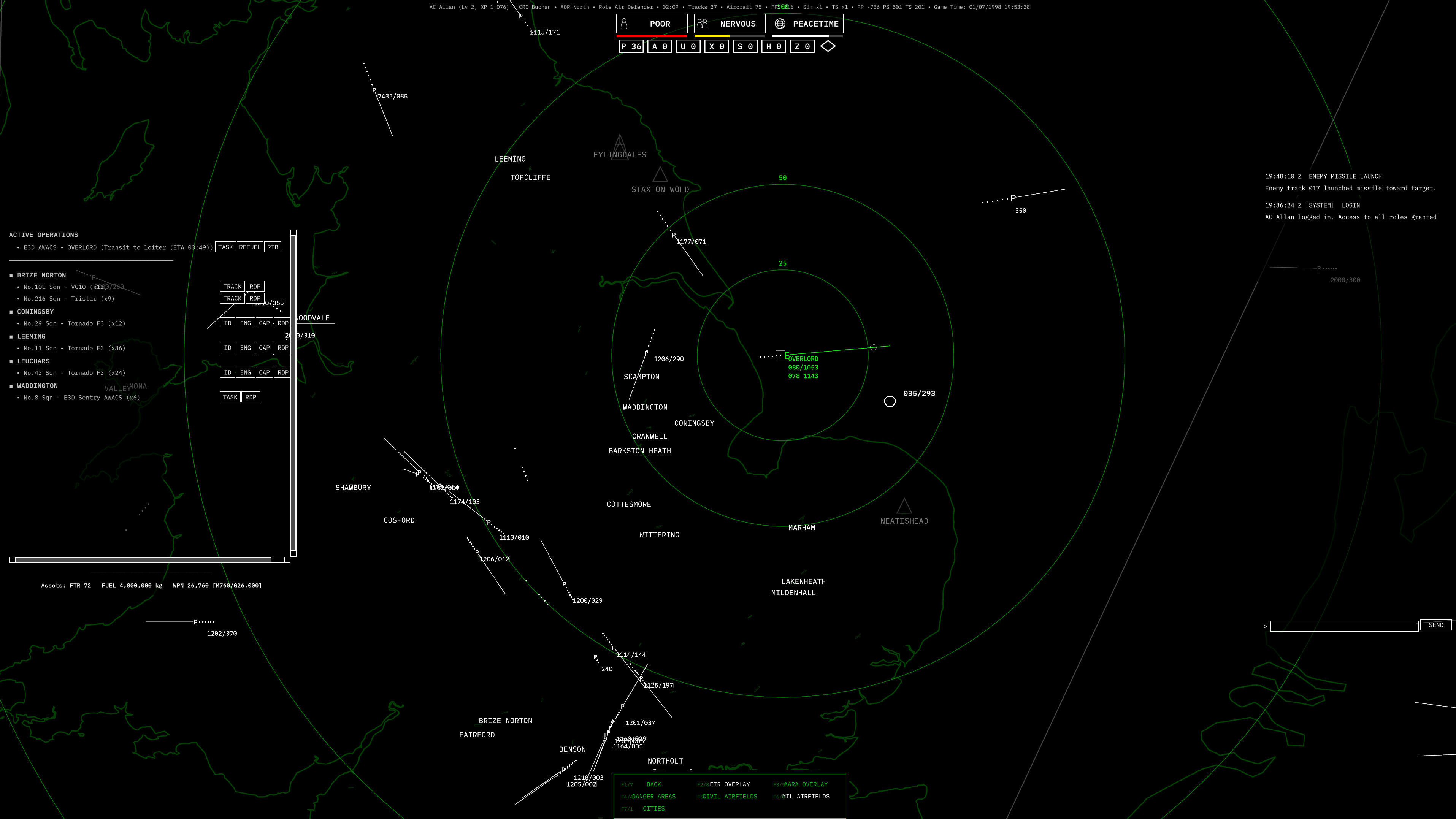The width and height of the screenshot is (1456, 819).
Task: Select CITIES from the overlay menu
Action: pyautogui.click(x=653, y=808)
